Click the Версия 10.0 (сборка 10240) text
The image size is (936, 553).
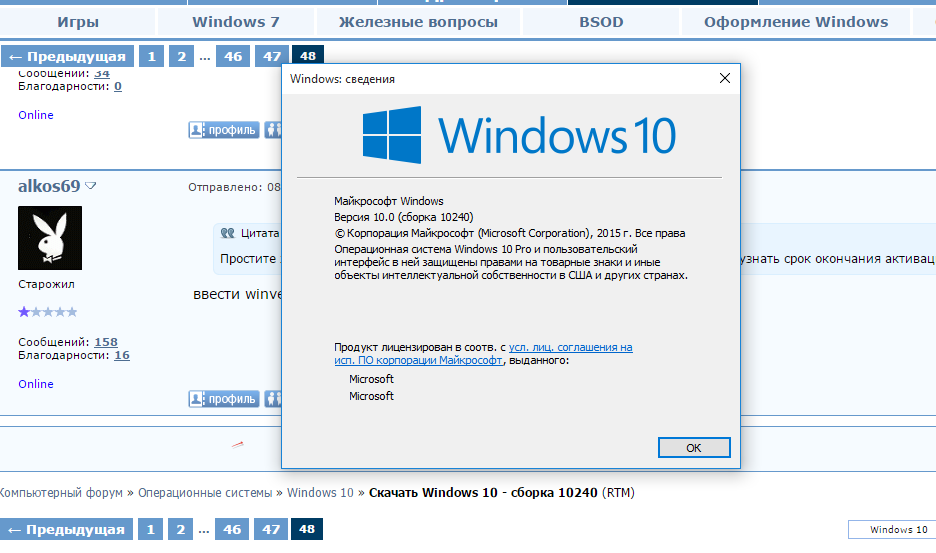[404, 217]
